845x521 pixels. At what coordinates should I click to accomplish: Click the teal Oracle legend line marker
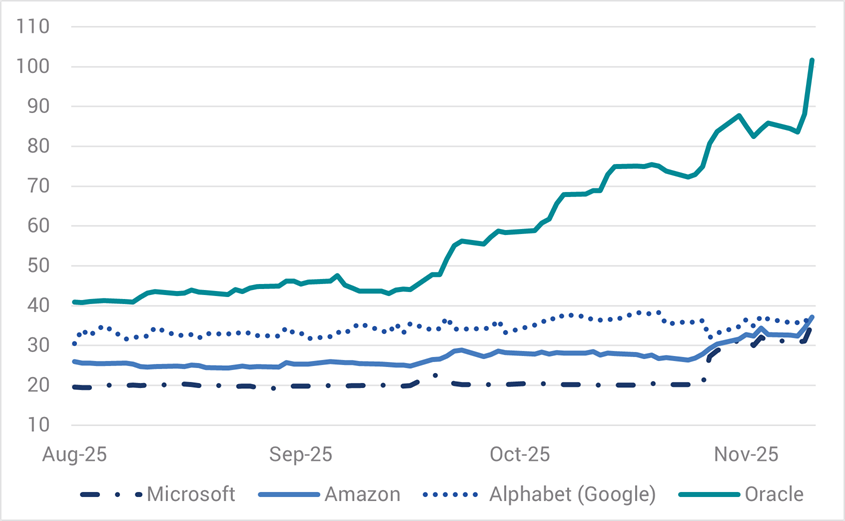pyautogui.click(x=707, y=494)
